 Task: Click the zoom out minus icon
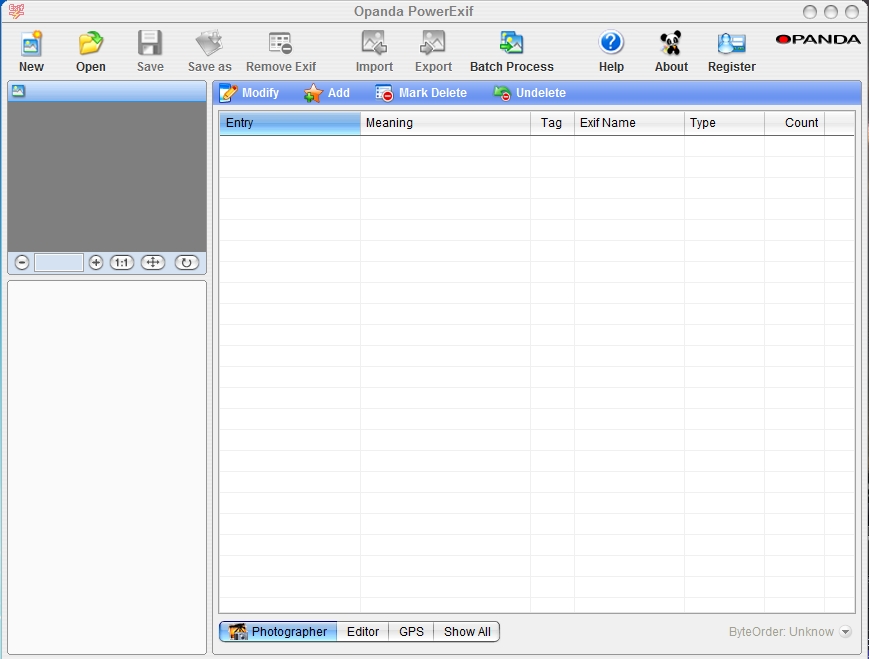22,263
